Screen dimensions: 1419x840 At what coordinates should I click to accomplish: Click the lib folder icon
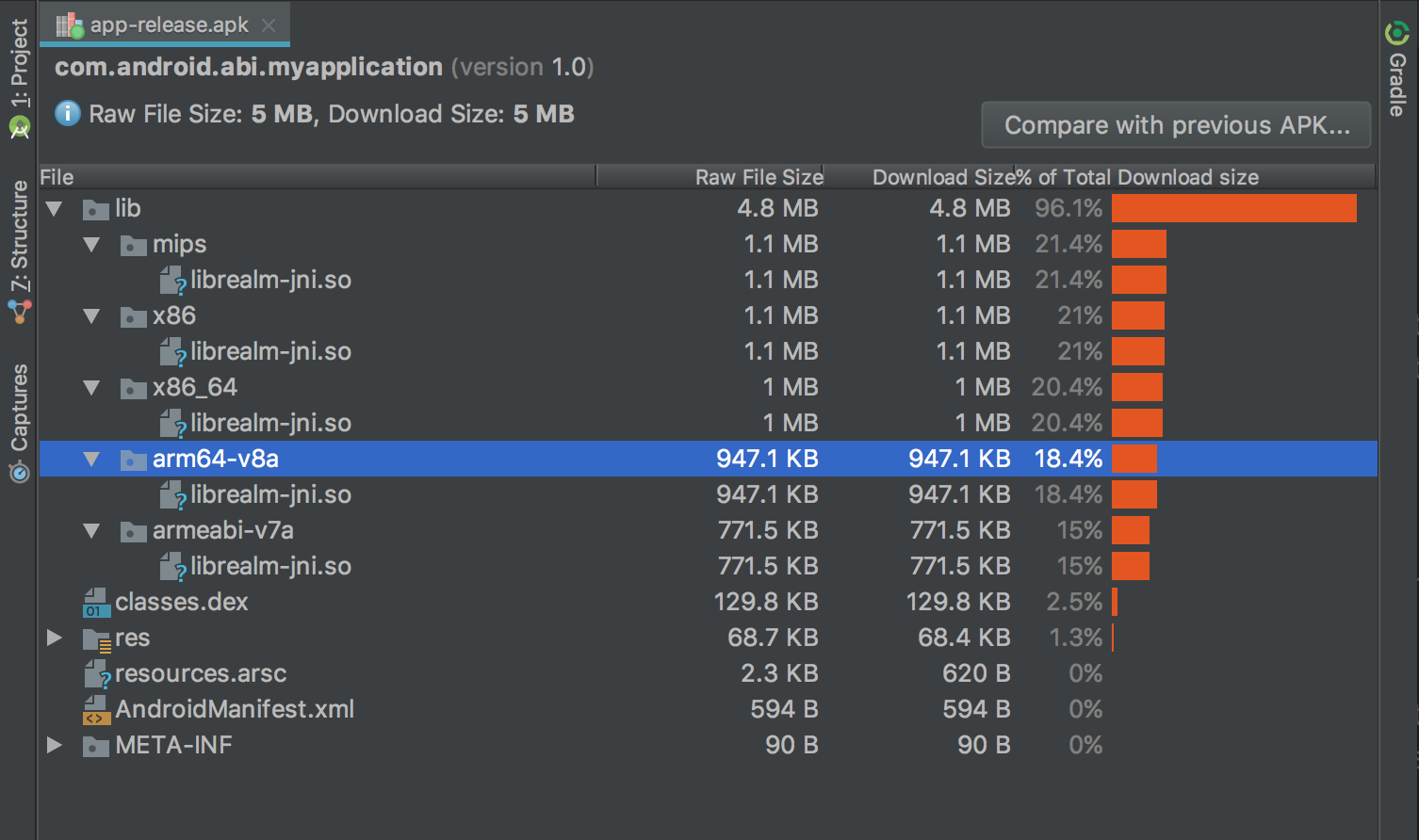tap(96, 209)
